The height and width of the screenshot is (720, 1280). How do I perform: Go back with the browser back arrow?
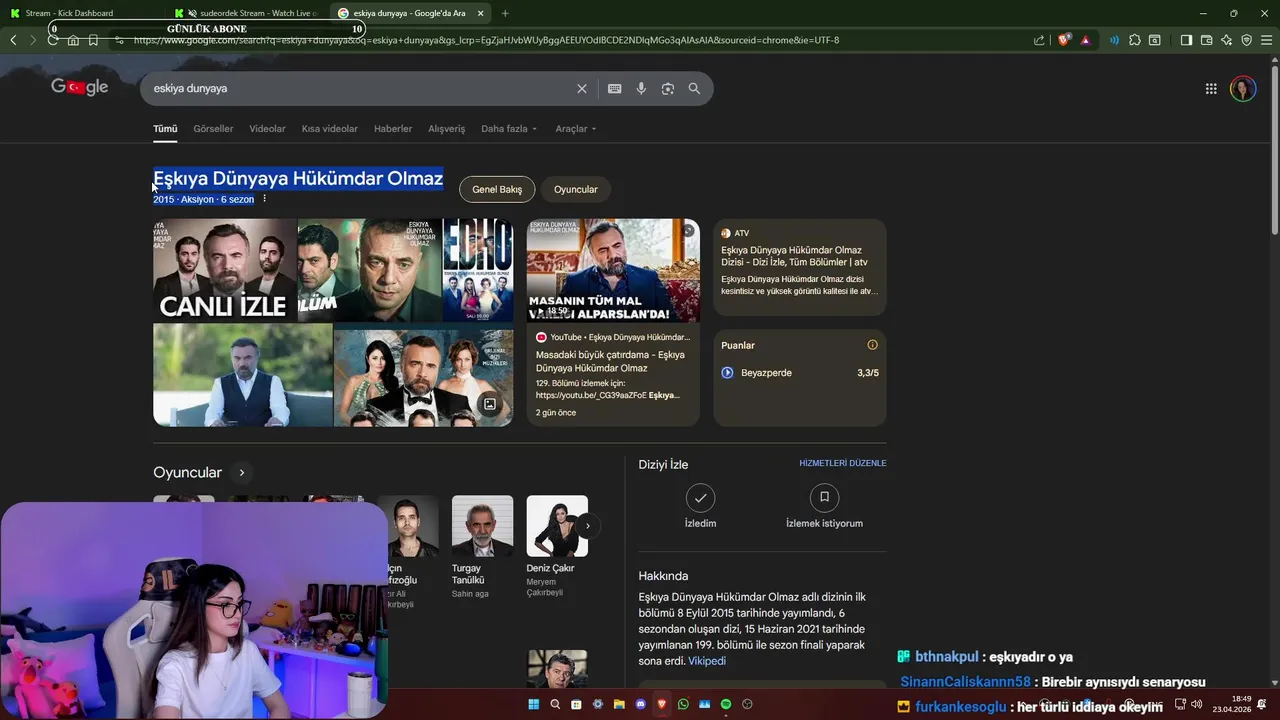pyautogui.click(x=13, y=40)
